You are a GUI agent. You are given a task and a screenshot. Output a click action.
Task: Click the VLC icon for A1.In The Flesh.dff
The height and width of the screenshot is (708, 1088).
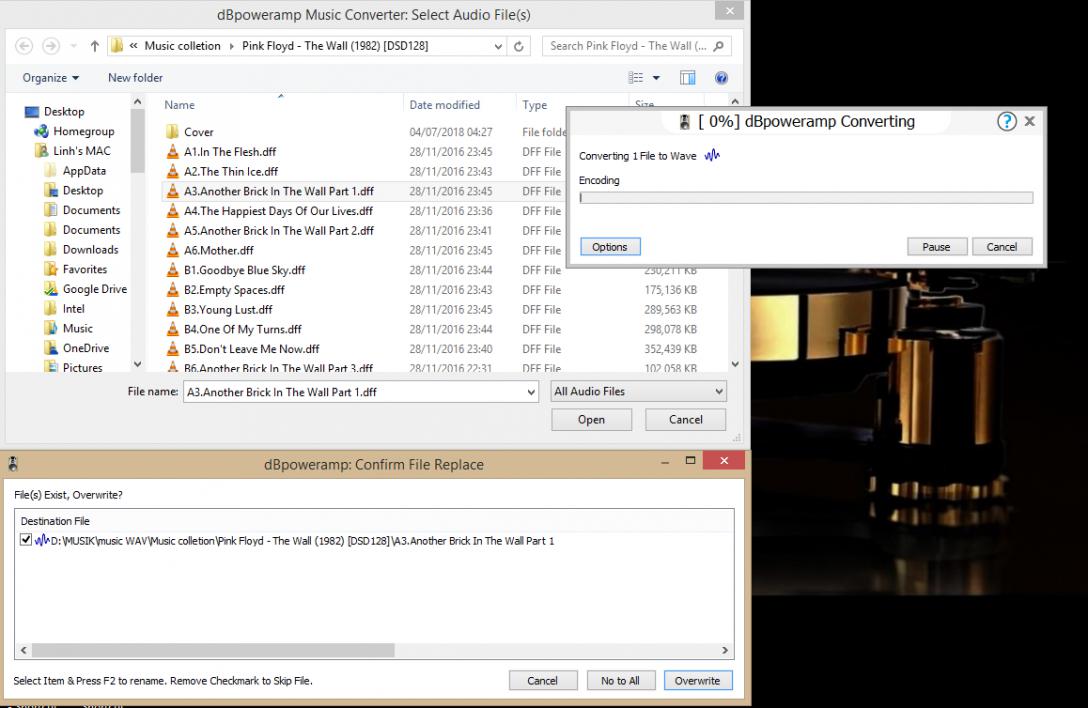172,152
